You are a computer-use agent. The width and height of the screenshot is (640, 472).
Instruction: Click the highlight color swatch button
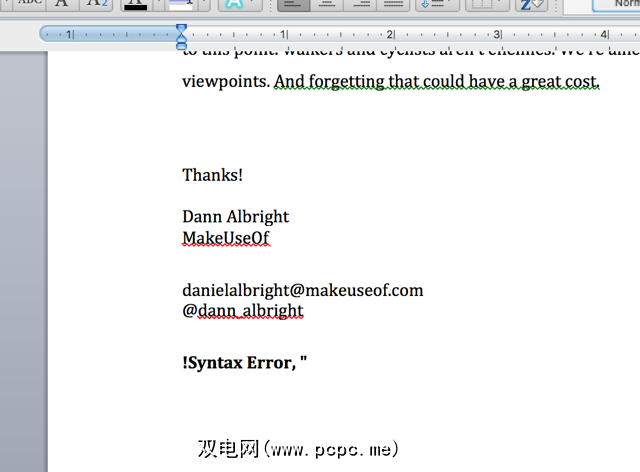click(181, 5)
